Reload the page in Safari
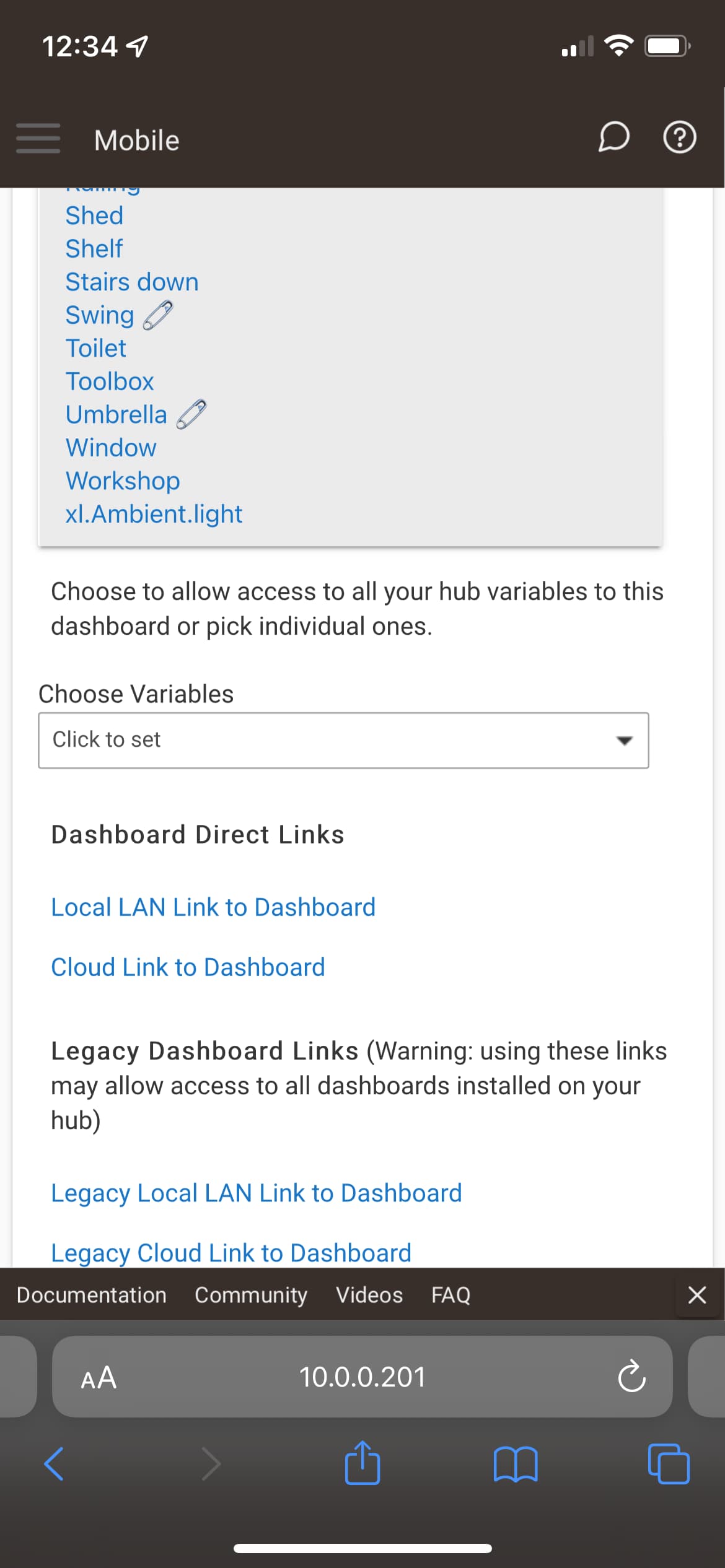The width and height of the screenshot is (725, 1568). (631, 1377)
